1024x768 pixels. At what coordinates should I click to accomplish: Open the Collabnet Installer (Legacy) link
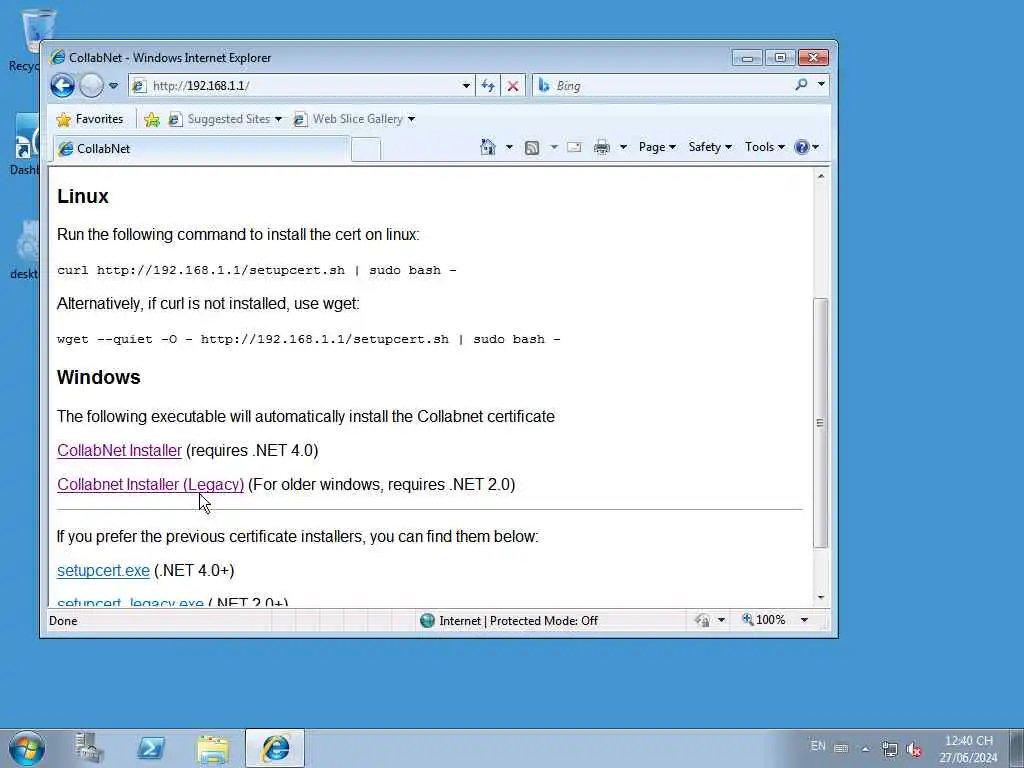(x=150, y=485)
